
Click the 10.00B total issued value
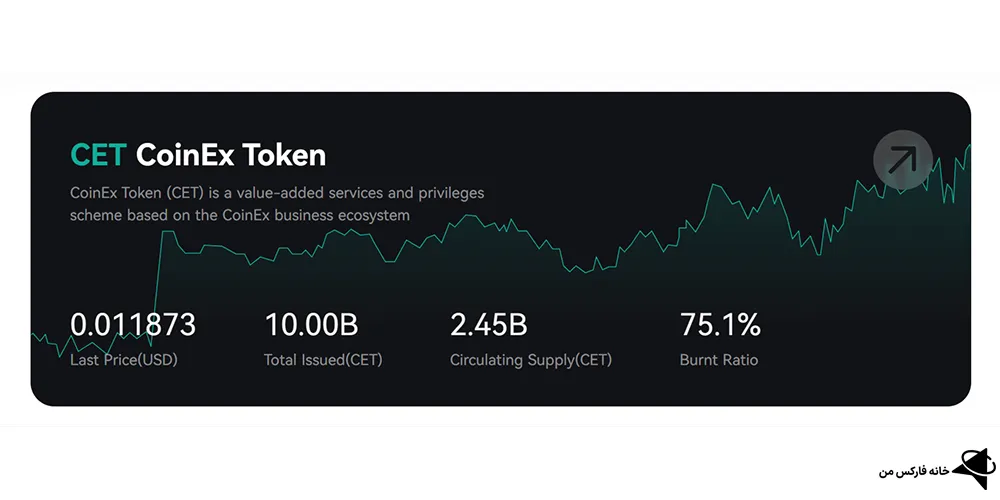tap(311, 325)
